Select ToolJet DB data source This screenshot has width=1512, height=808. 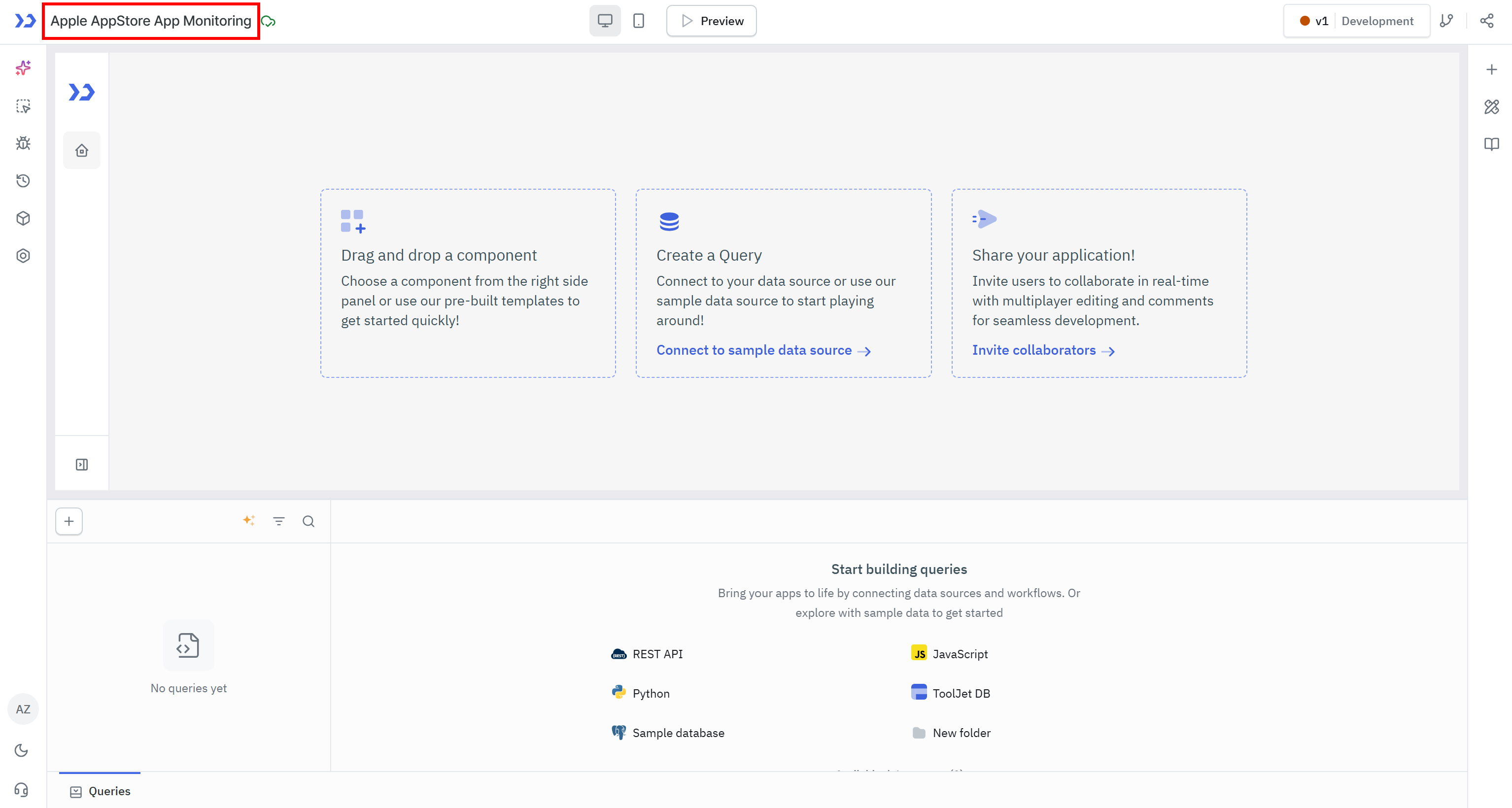pos(950,693)
